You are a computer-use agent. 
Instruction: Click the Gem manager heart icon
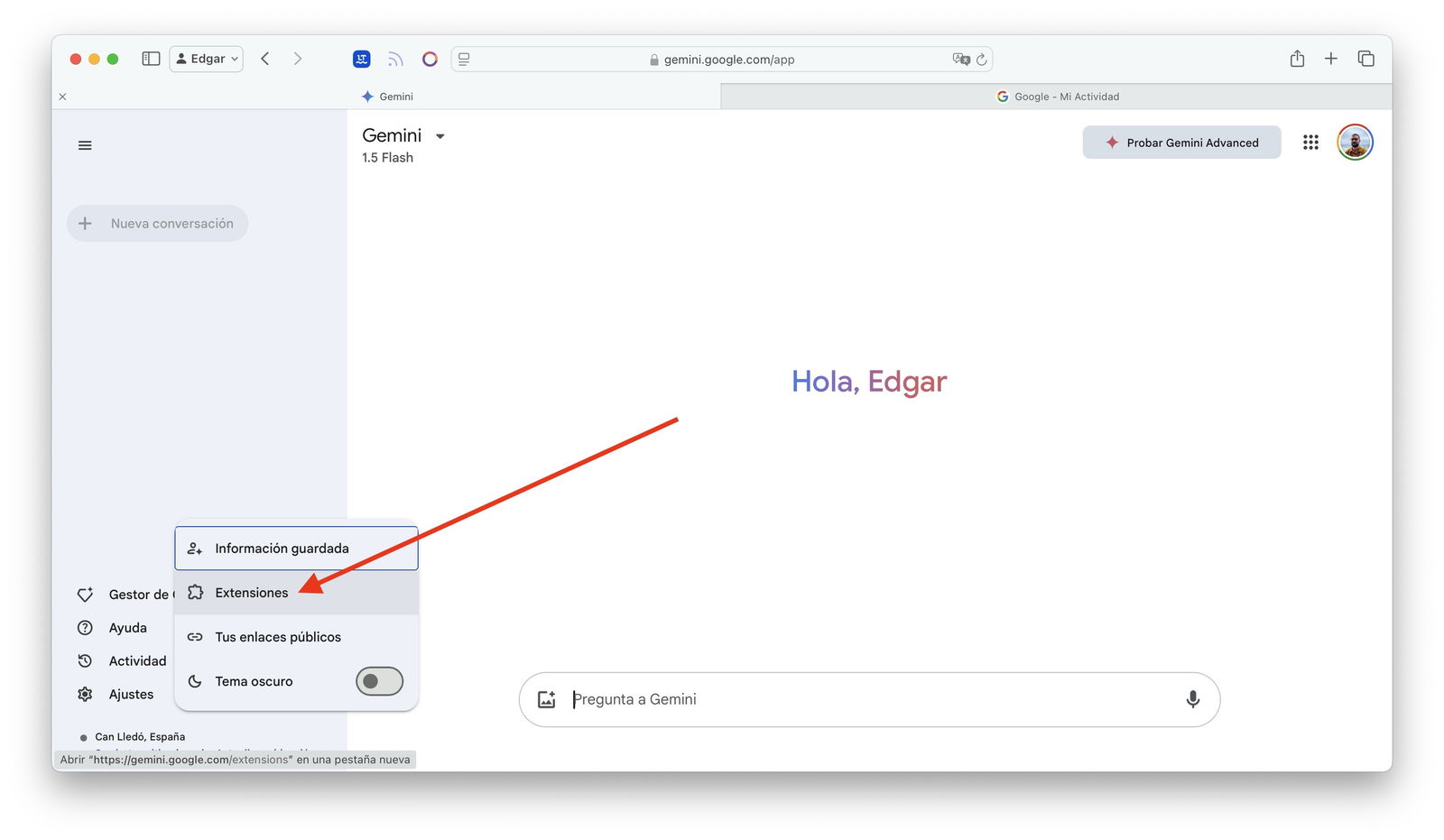pos(85,595)
